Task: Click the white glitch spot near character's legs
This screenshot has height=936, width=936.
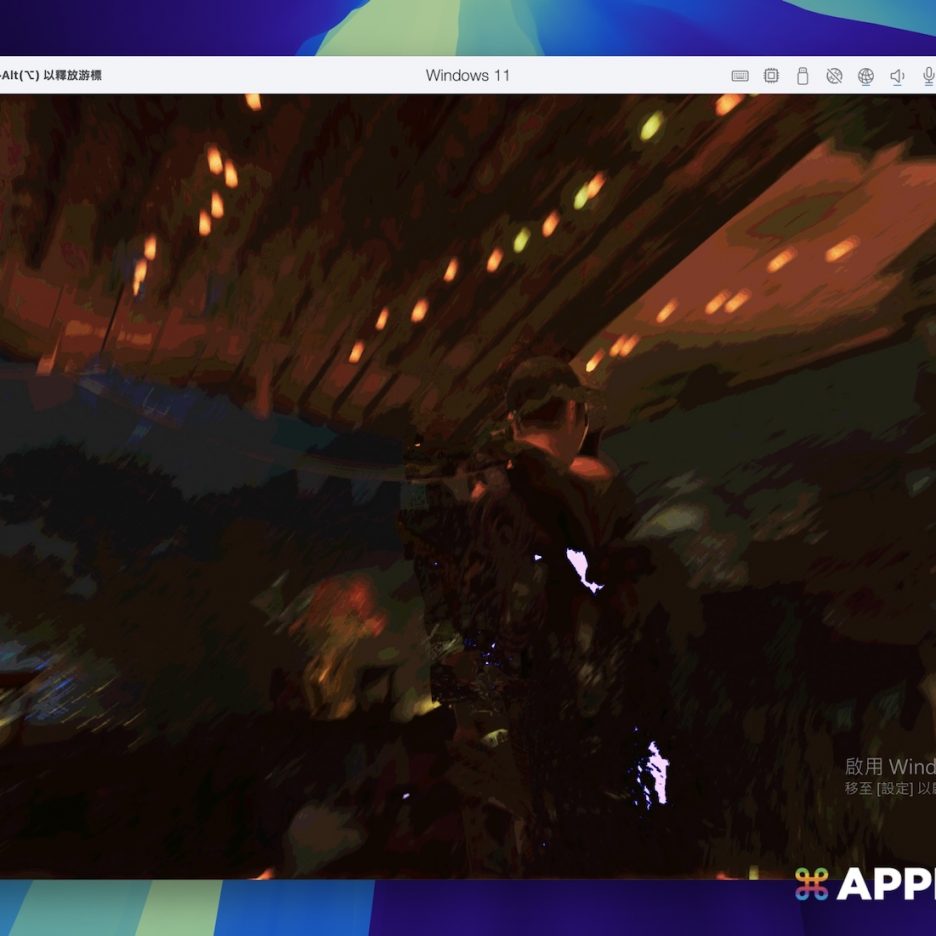Action: click(x=656, y=772)
